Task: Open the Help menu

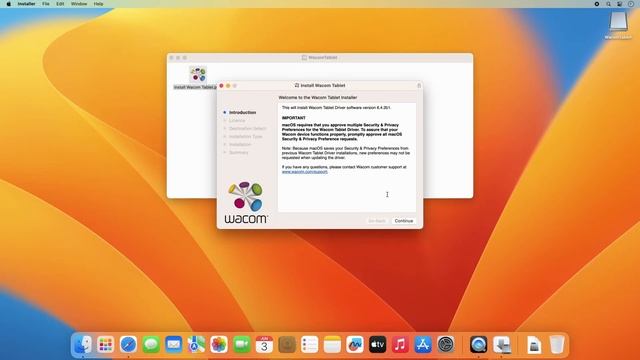Action: tap(98, 4)
